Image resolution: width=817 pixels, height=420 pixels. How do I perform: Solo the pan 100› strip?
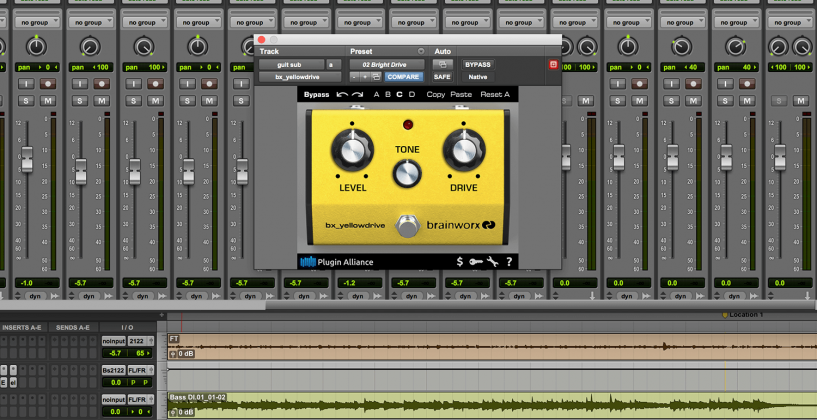pos(133,101)
